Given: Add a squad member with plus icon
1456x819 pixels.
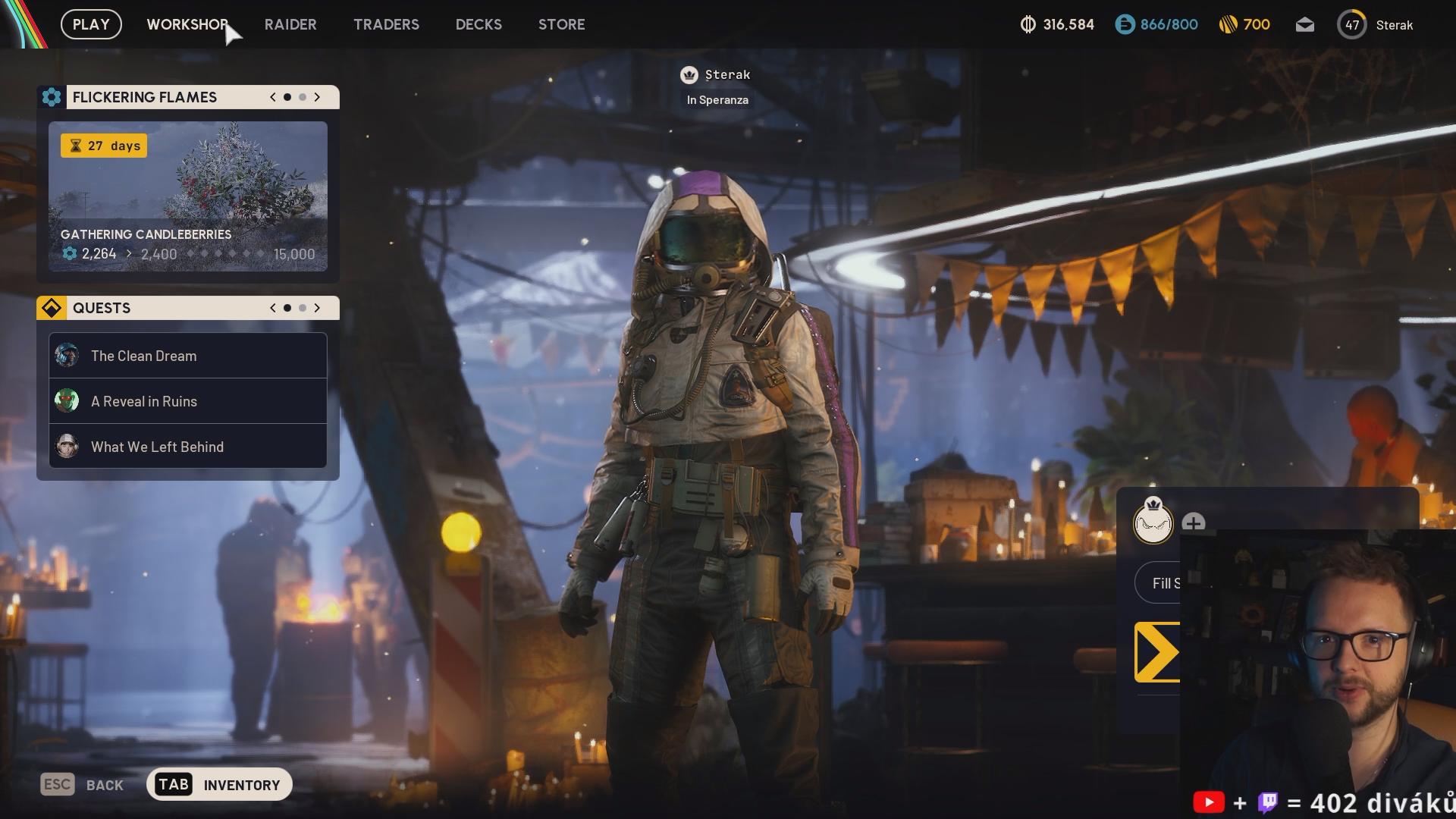Looking at the screenshot, I should tap(1193, 523).
